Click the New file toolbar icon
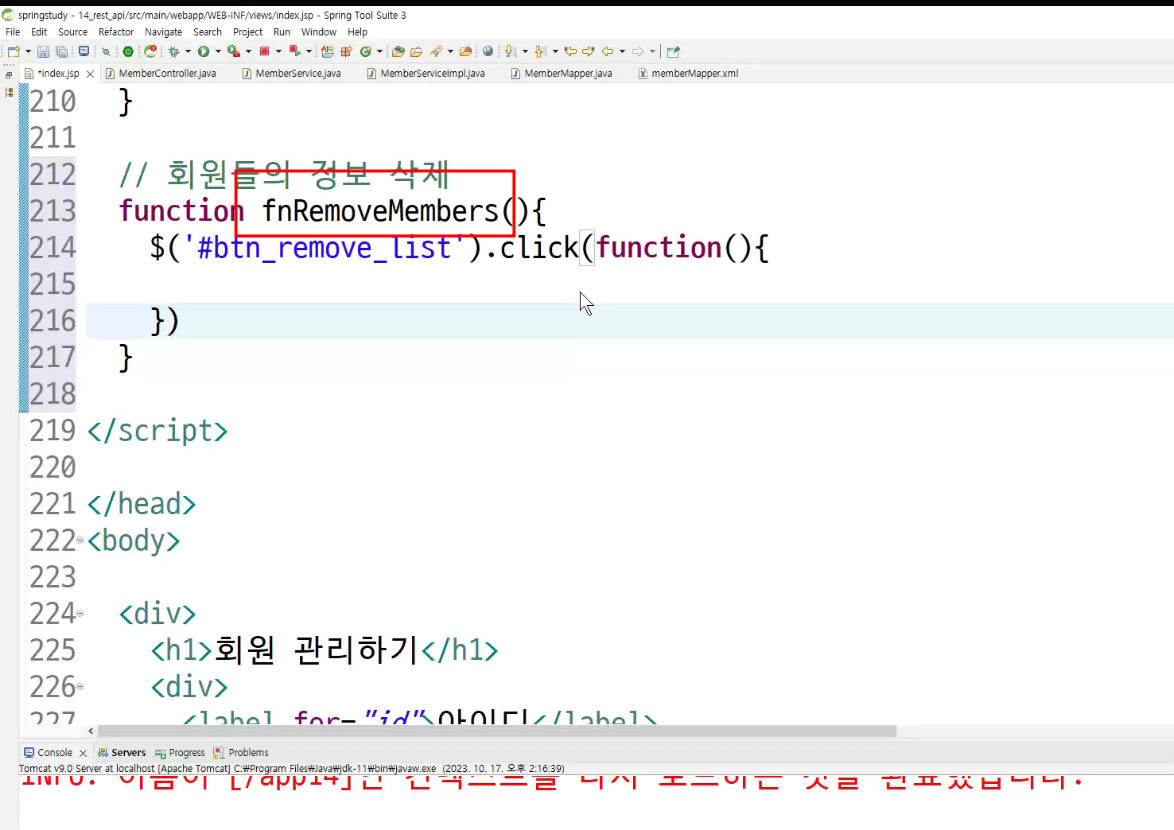1174x830 pixels. click(13, 52)
